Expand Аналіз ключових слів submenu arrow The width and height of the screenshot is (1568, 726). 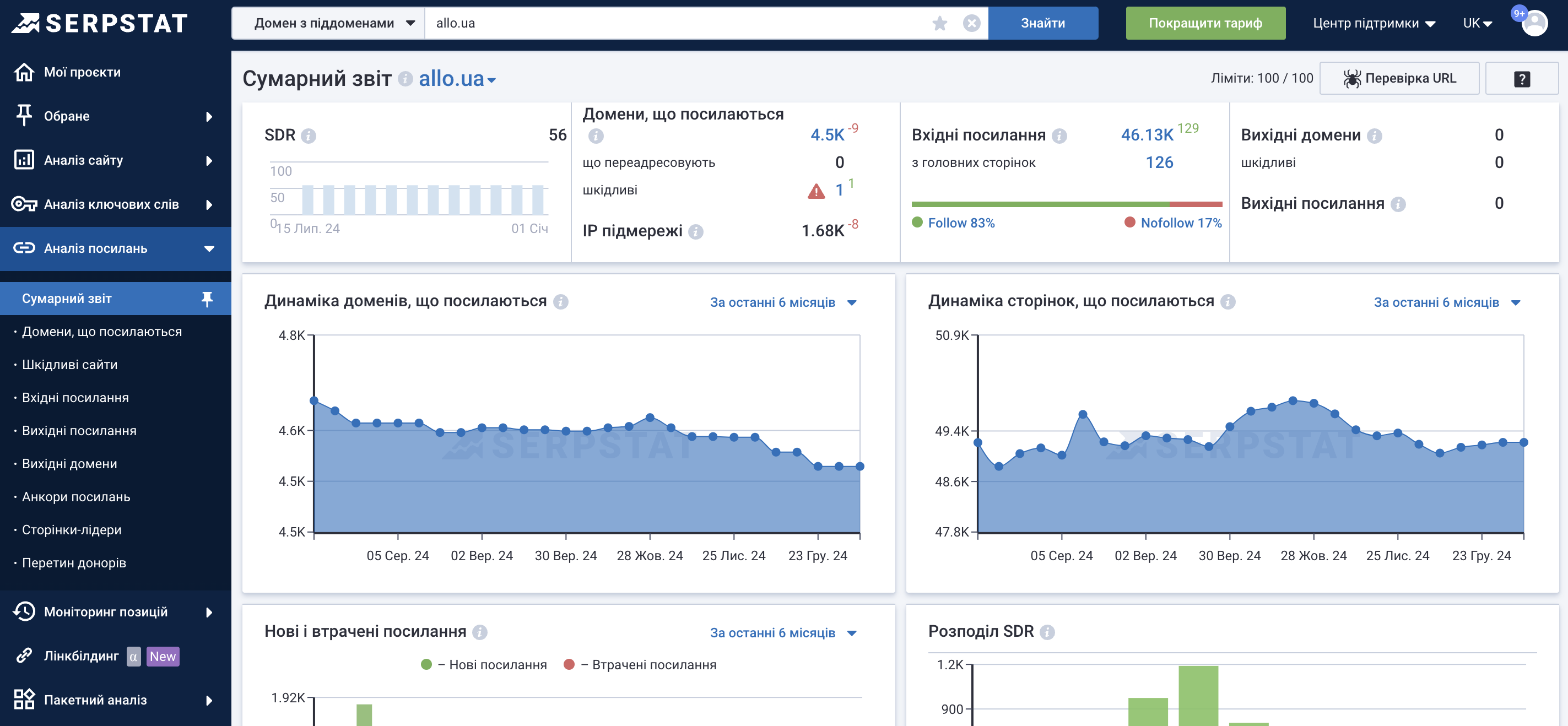pos(209,204)
